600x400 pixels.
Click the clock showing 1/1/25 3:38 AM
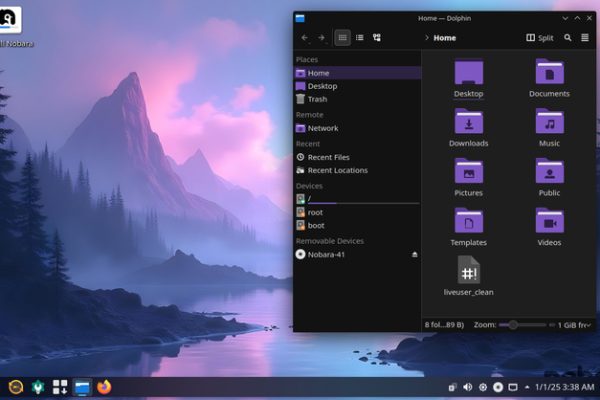[565, 387]
